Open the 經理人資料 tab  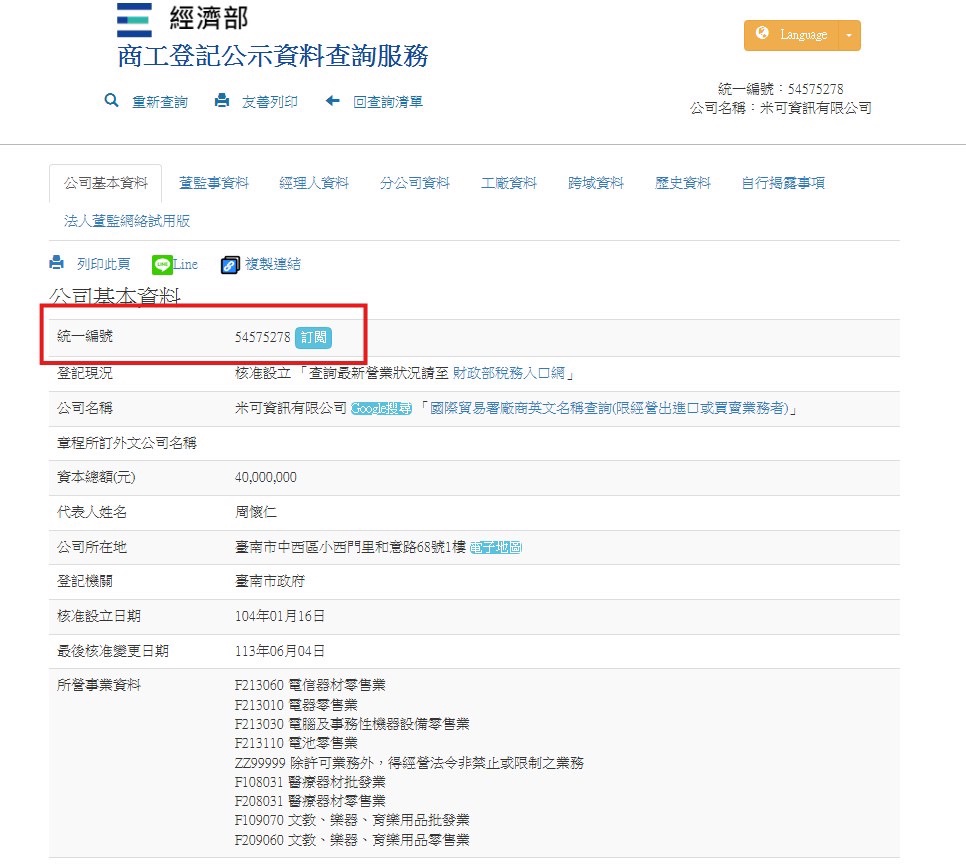(x=314, y=183)
